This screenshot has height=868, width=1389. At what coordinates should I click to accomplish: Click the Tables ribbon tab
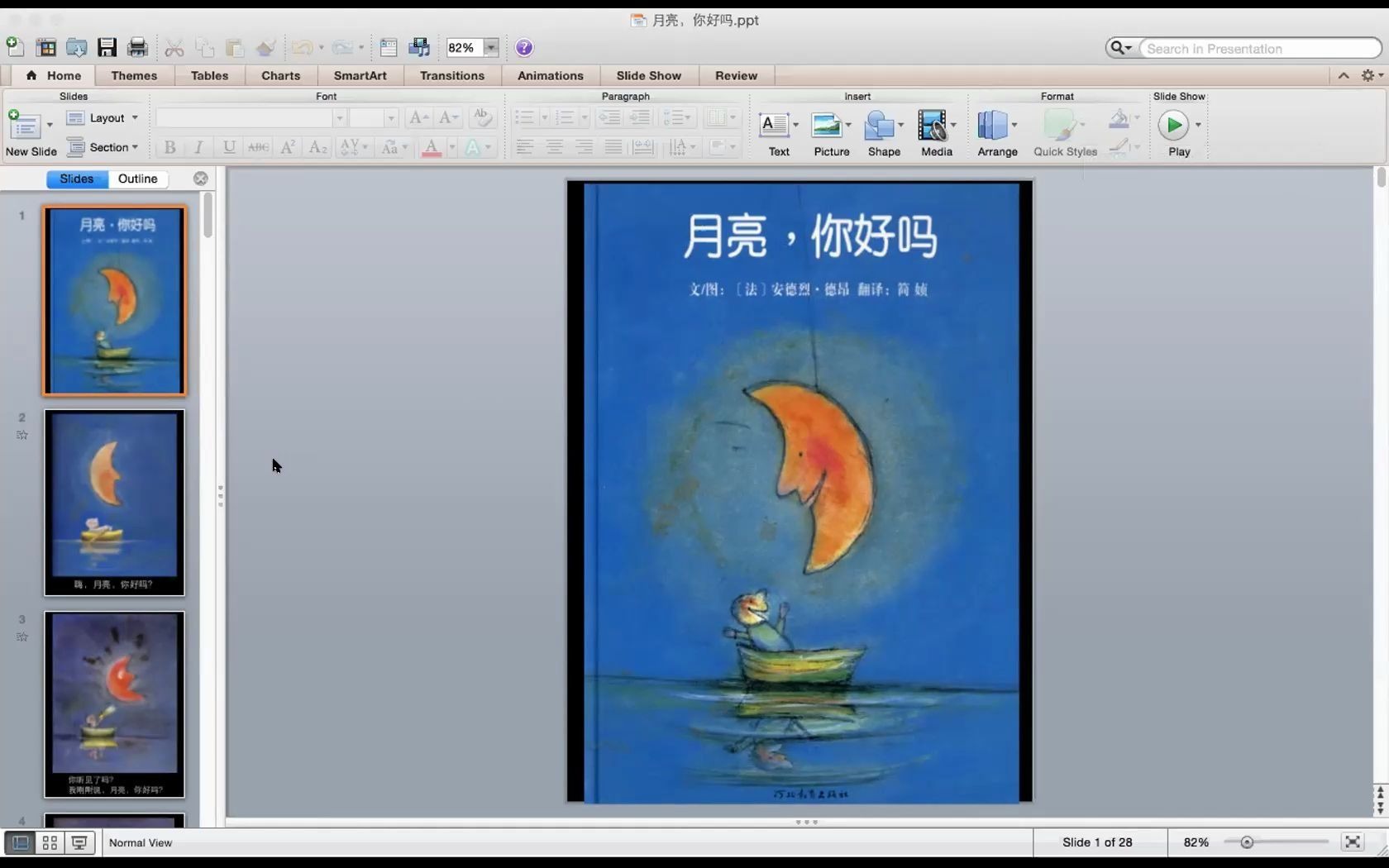210,75
